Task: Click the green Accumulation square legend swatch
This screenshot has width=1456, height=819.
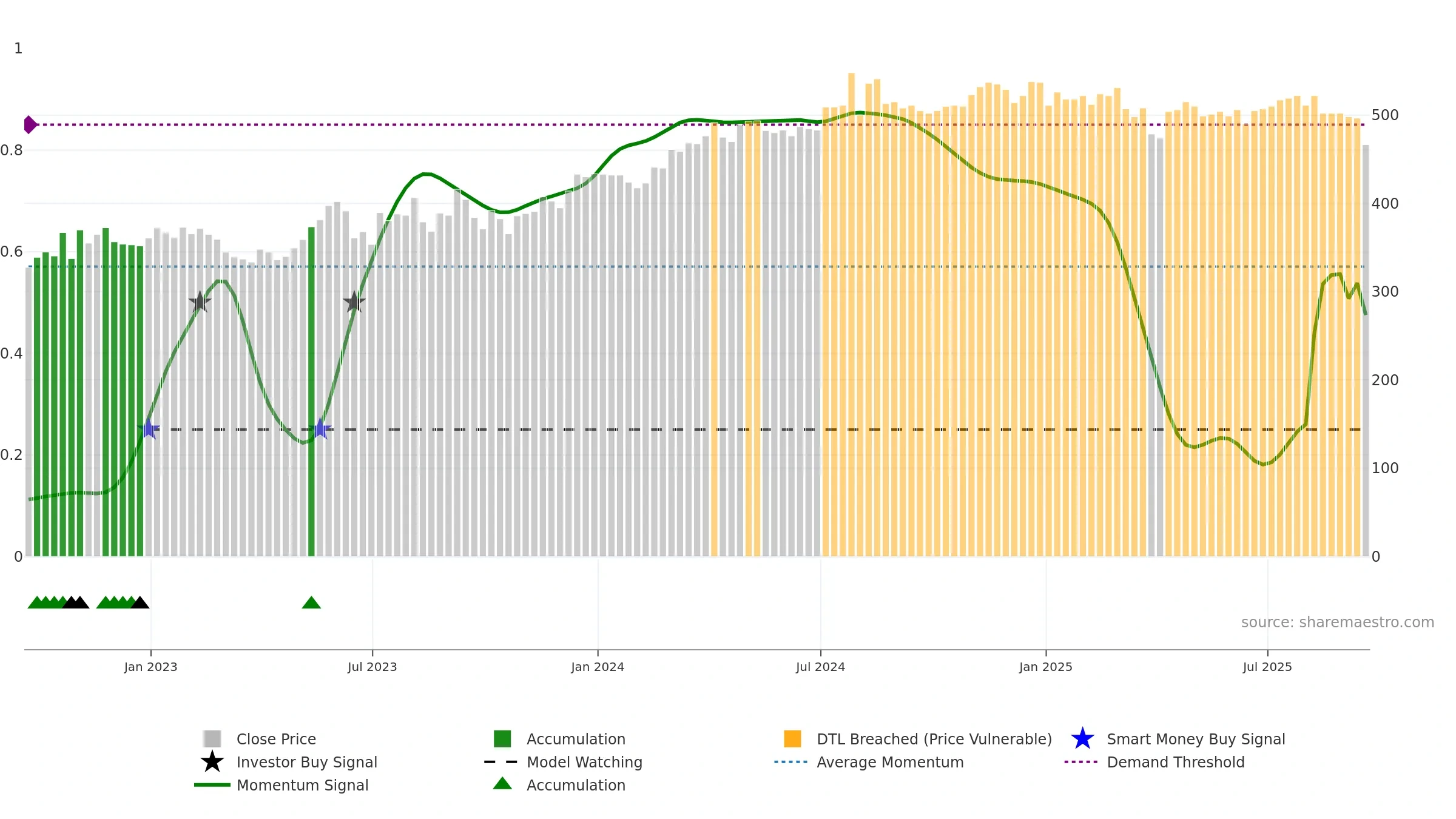Action: 502,738
